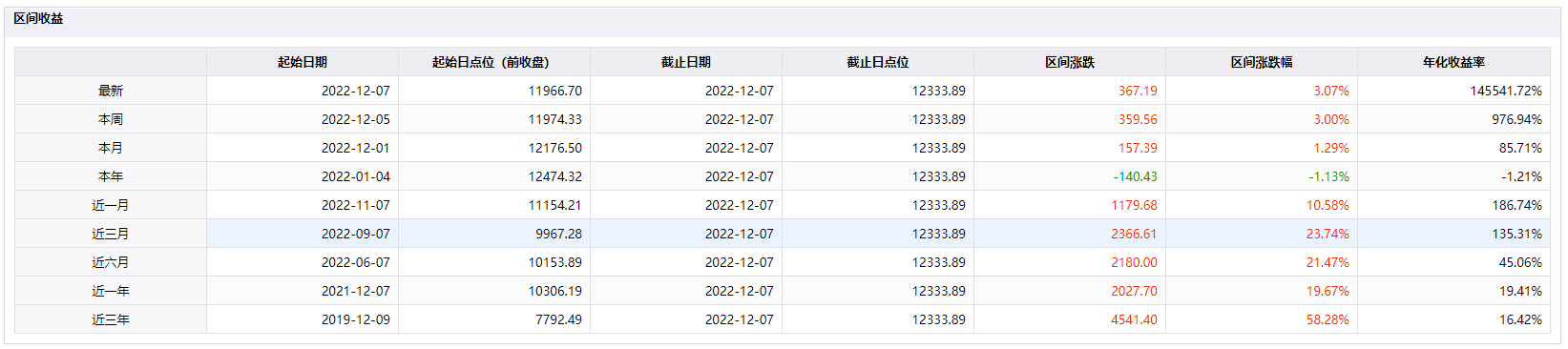Image resolution: width=1568 pixels, height=349 pixels.
Task: Select the 近六月 row label
Action: coord(111,262)
